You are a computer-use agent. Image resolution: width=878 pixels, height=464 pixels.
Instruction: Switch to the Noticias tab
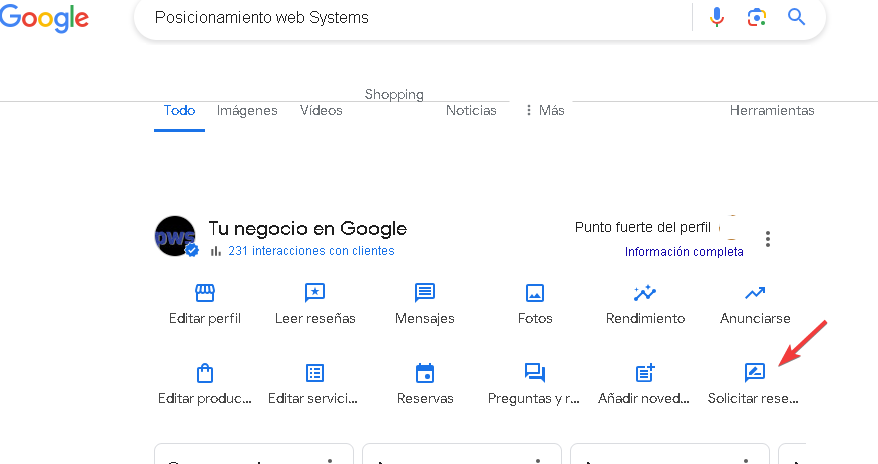[471, 110]
